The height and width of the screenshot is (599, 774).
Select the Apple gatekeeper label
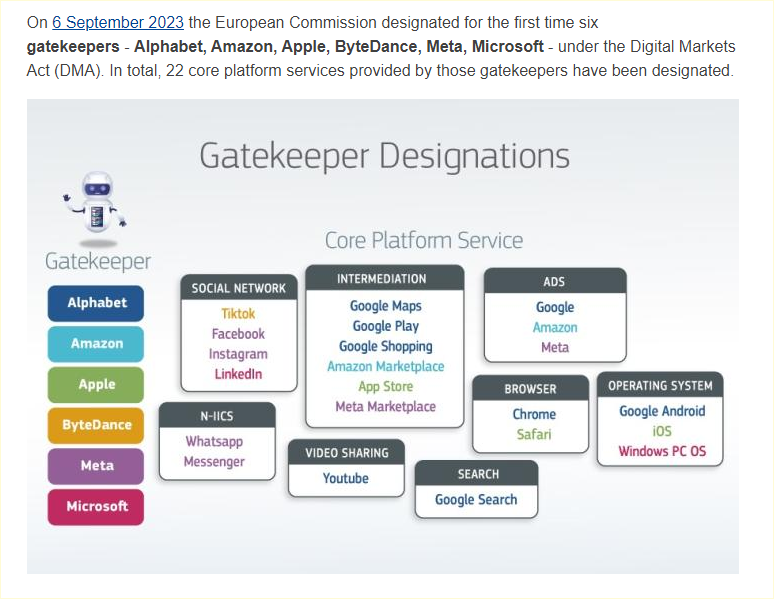[x=96, y=385]
